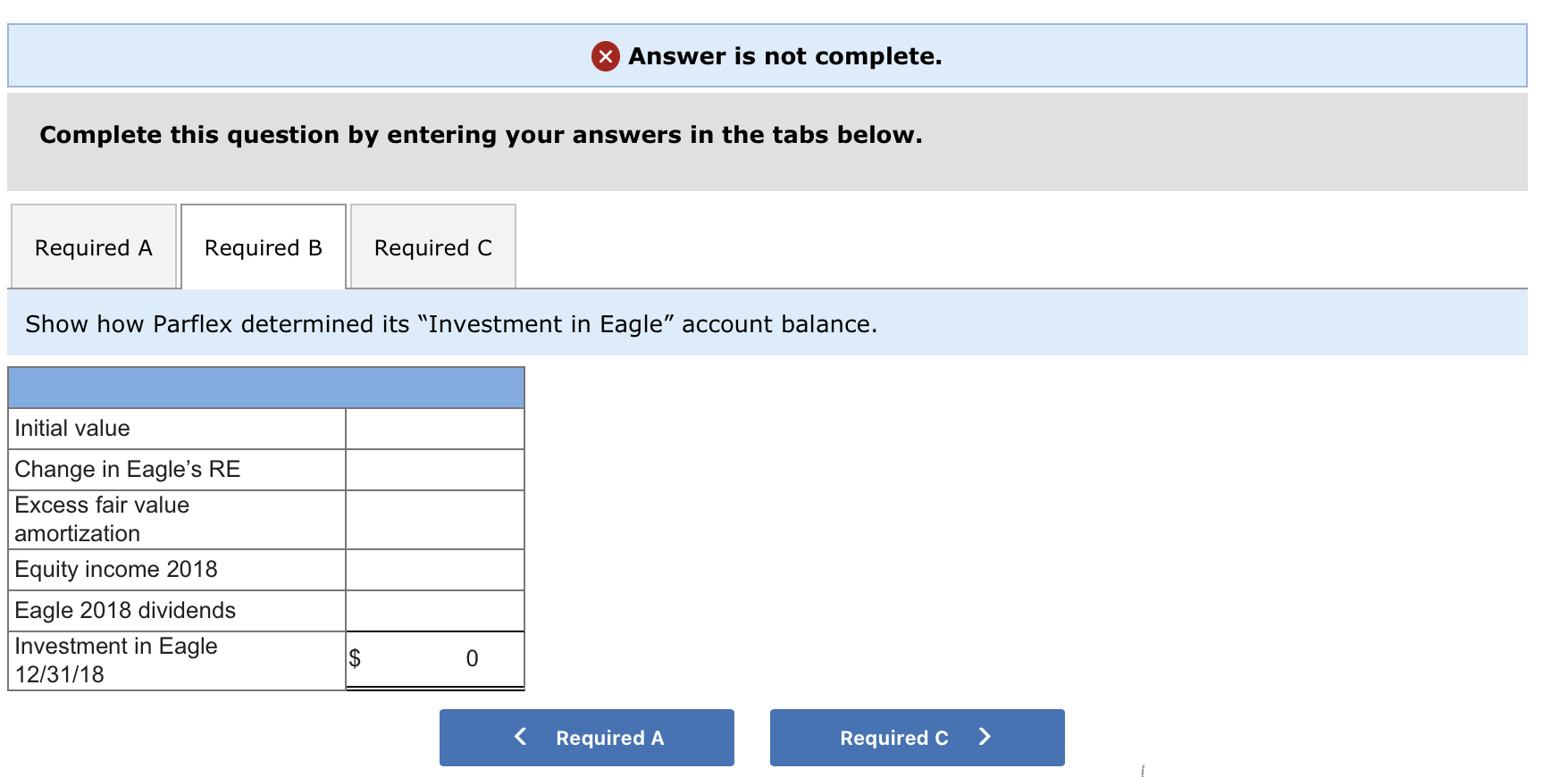Go back using Required A button
This screenshot has height=777, width=1568.
click(587, 738)
